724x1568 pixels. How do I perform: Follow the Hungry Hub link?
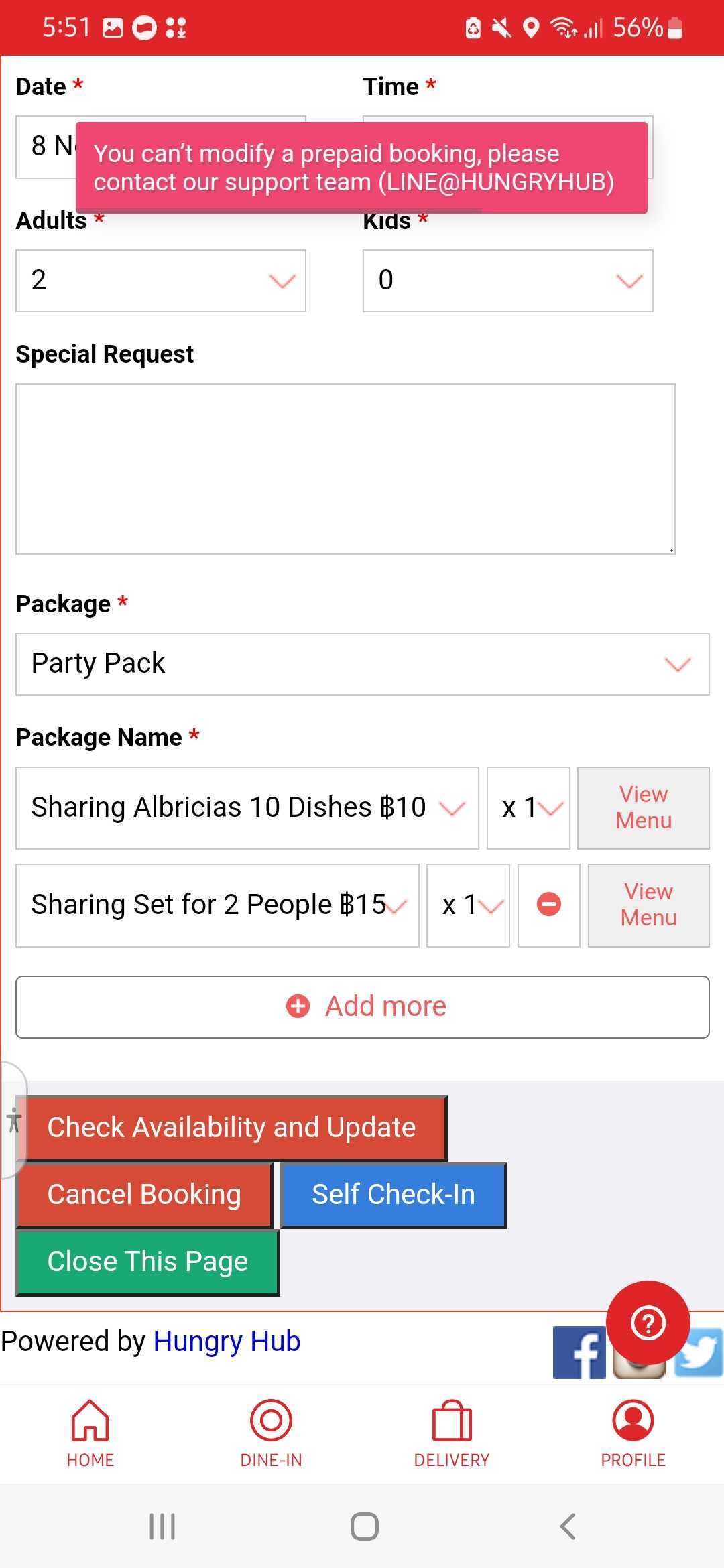[x=227, y=1342]
